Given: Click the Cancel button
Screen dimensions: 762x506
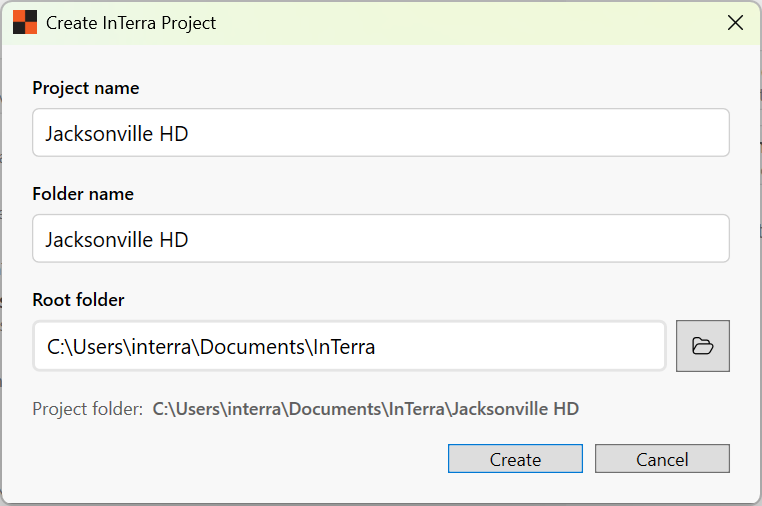Looking at the screenshot, I should 662,458.
